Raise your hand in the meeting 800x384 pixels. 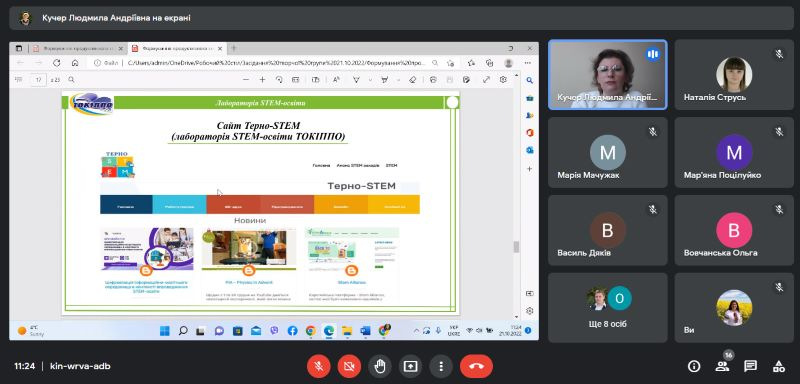coord(380,366)
